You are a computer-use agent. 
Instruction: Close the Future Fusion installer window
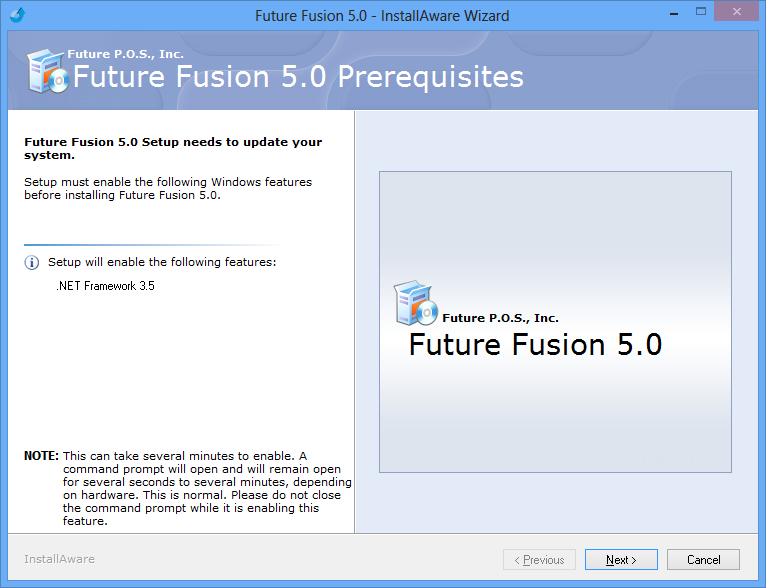click(x=737, y=12)
